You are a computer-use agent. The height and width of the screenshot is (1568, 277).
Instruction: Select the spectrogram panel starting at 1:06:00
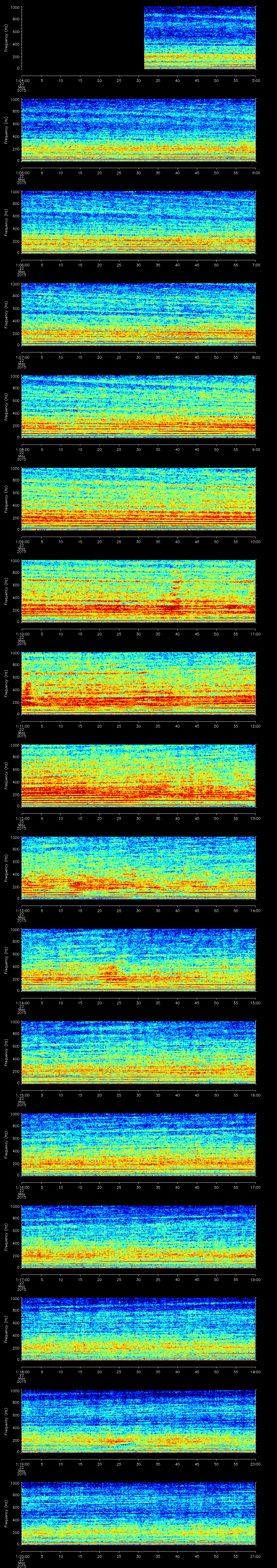[x=139, y=223]
